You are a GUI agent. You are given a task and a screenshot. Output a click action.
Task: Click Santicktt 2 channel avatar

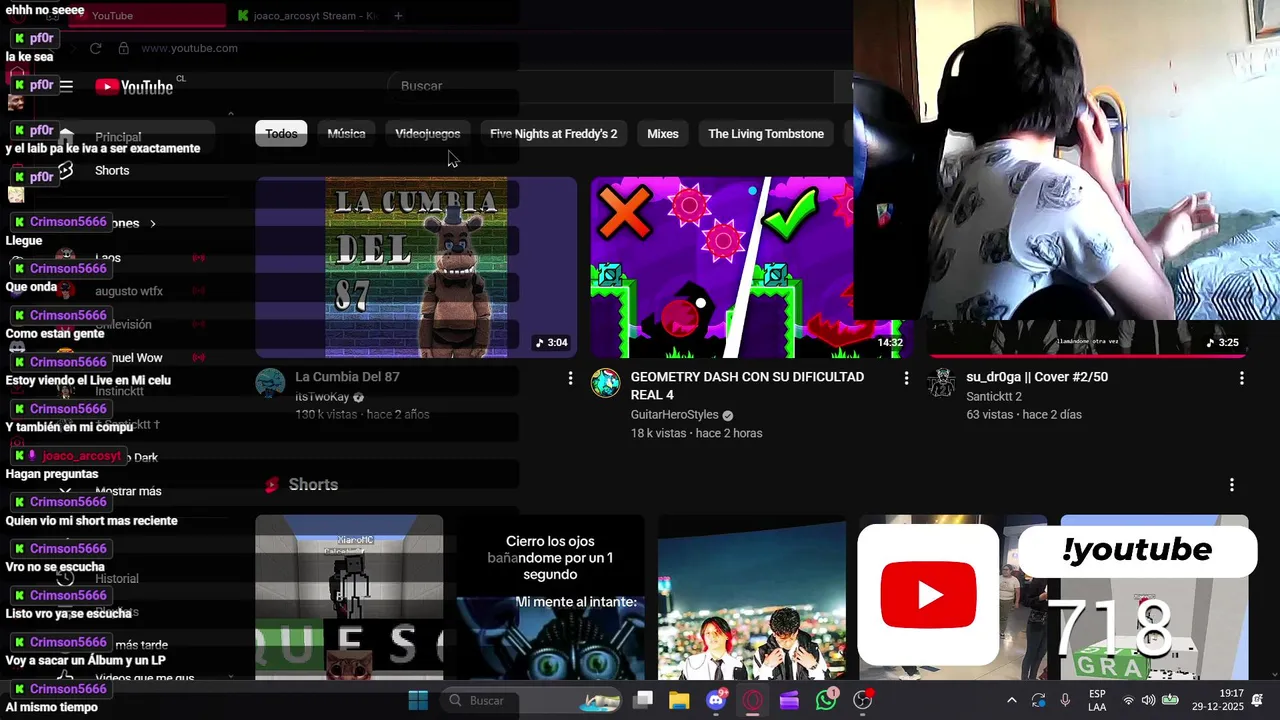(941, 383)
